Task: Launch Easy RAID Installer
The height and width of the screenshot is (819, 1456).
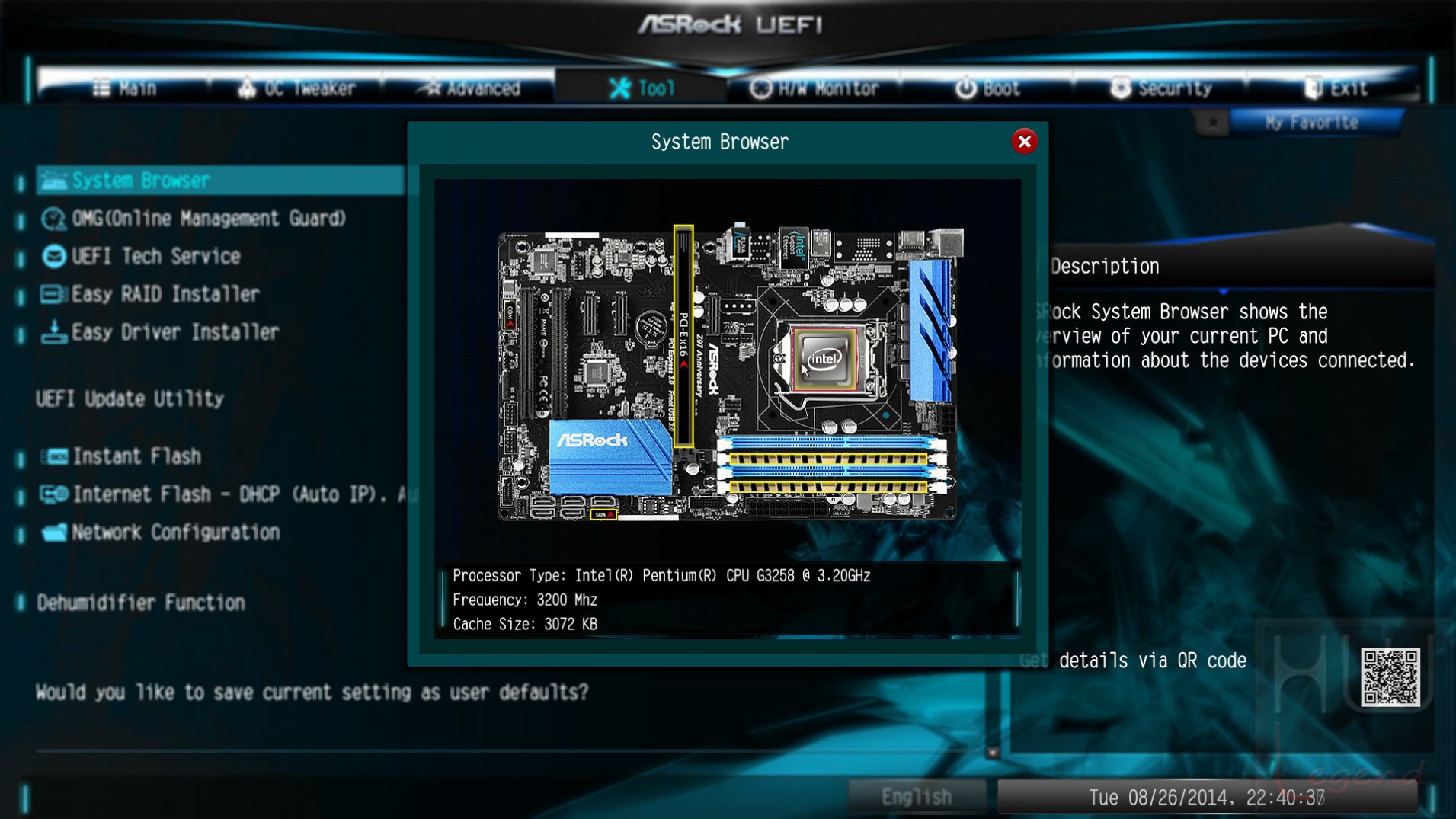Action: coord(165,294)
